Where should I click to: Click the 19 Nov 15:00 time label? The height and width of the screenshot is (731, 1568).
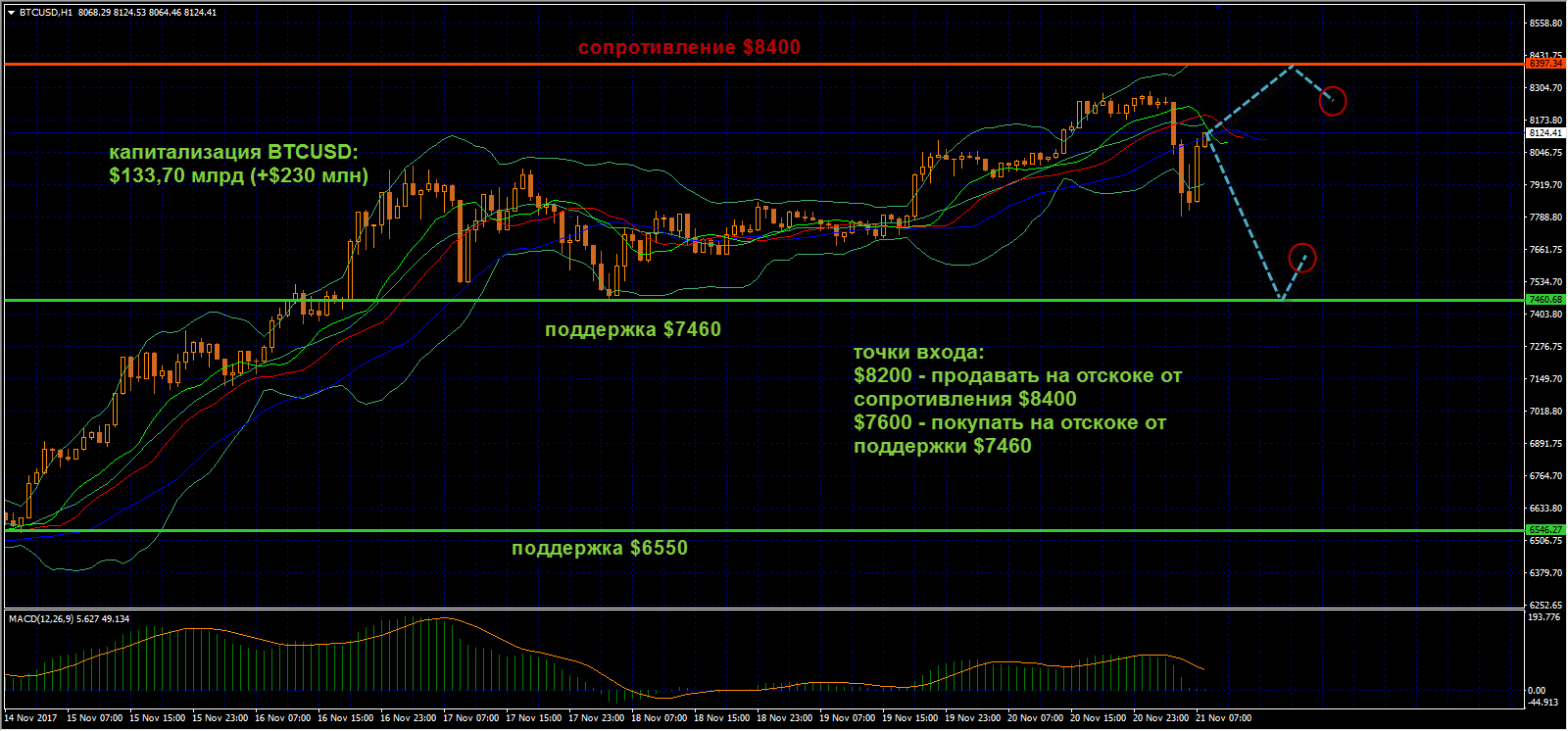[909, 718]
